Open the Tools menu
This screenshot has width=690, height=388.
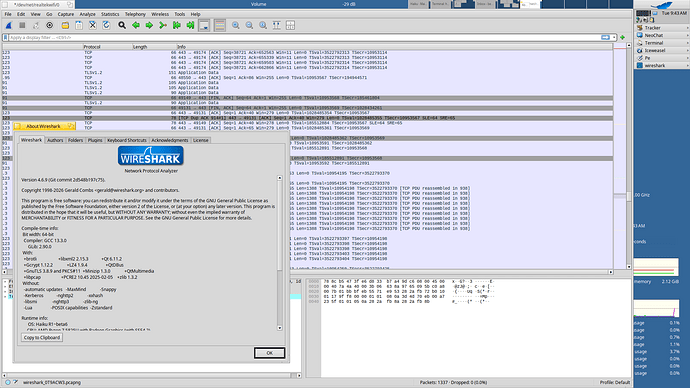(x=180, y=14)
